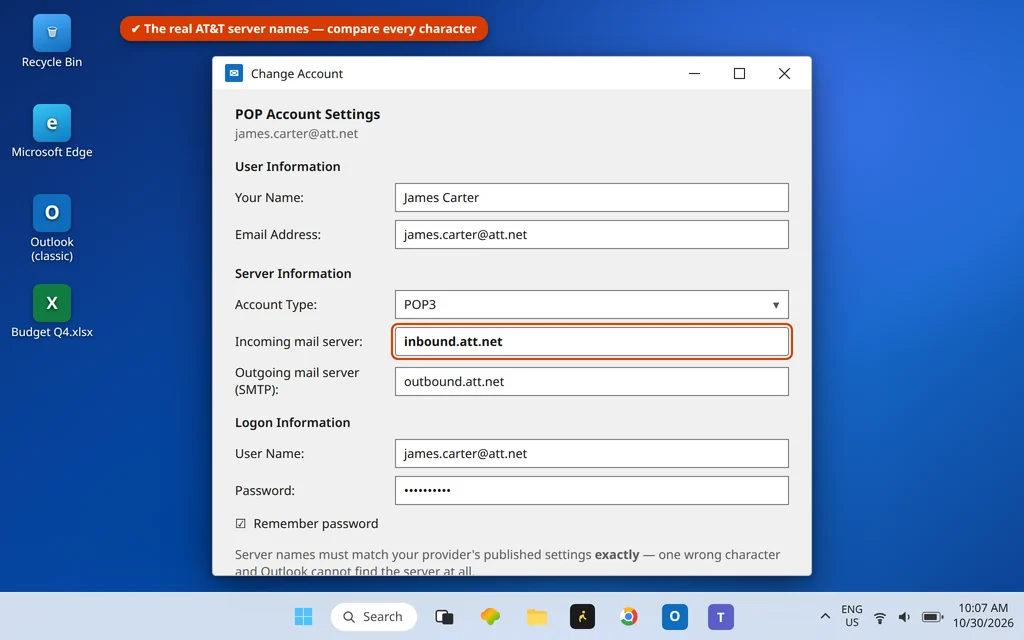
Task: Close the Change Account dialog
Action: click(x=784, y=73)
